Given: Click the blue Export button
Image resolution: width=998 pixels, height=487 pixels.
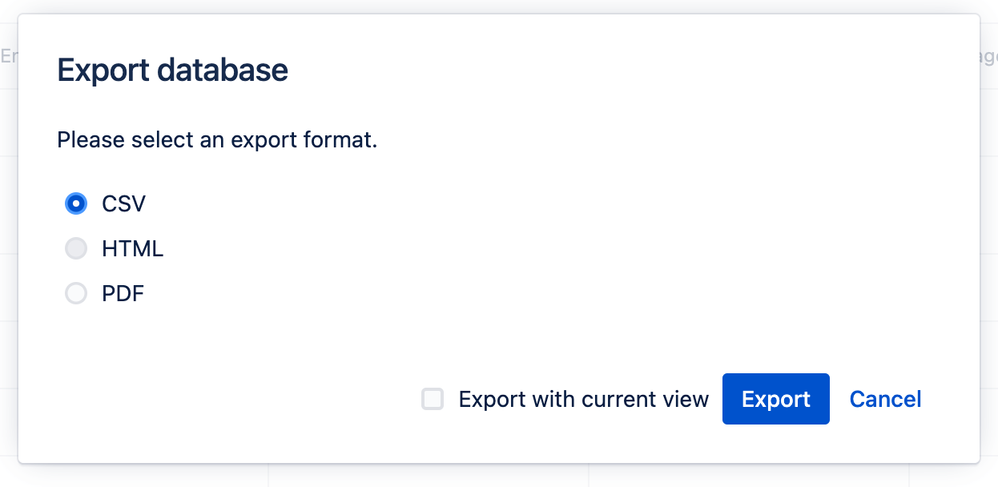Looking at the screenshot, I should (775, 399).
